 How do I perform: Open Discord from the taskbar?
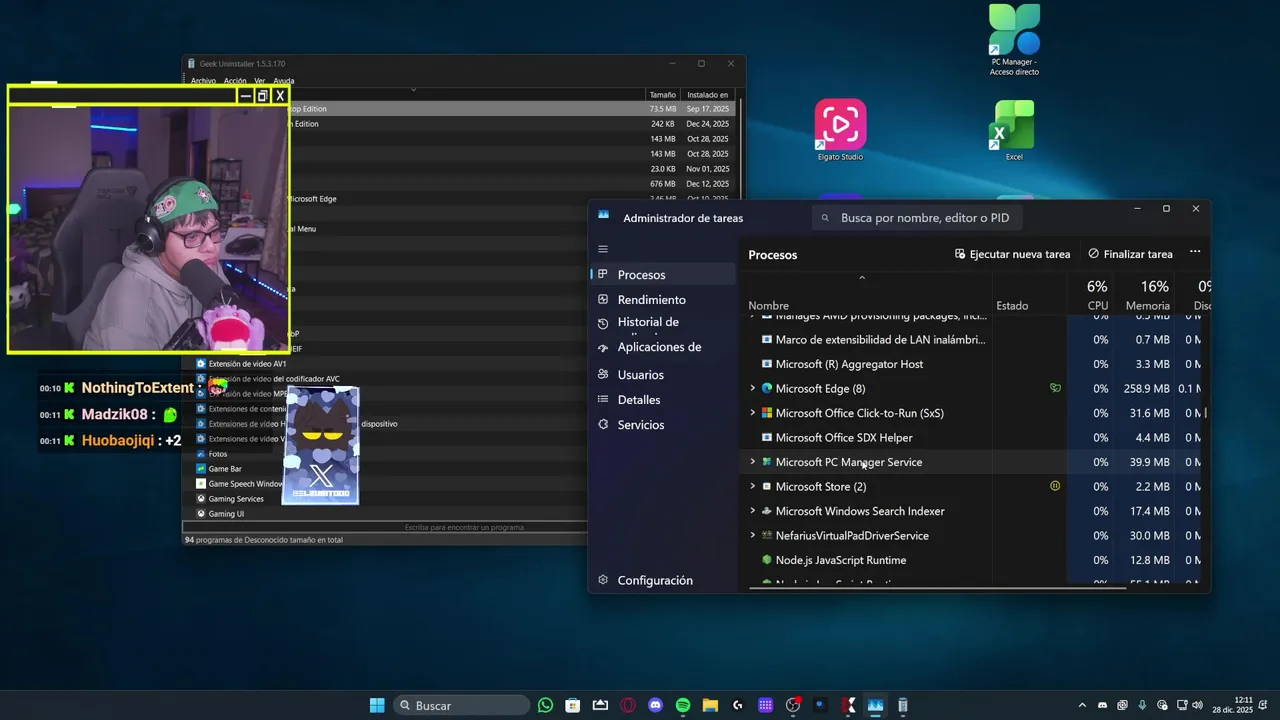[x=655, y=705]
